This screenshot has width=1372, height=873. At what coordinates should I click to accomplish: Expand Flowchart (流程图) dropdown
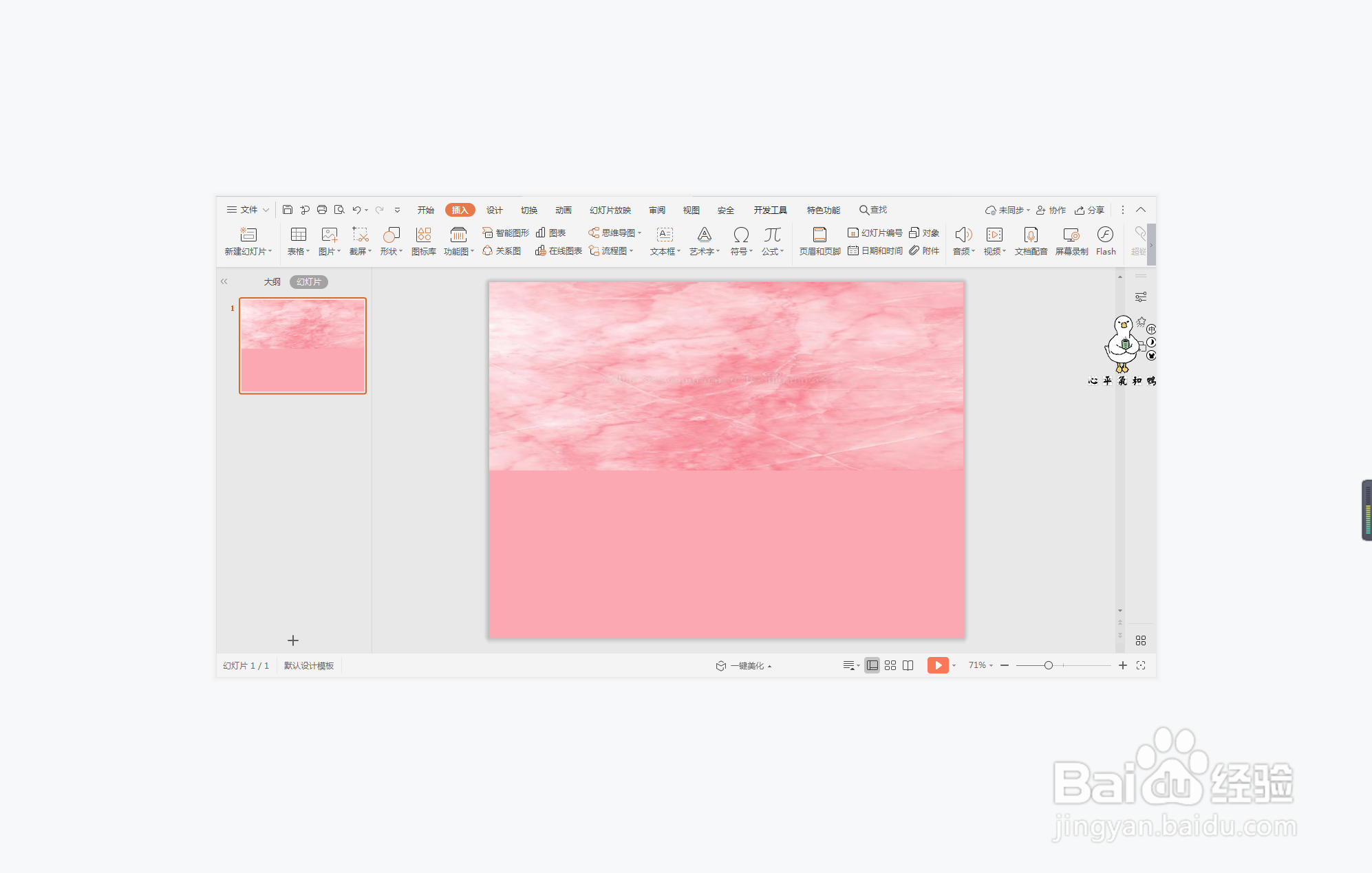631,251
